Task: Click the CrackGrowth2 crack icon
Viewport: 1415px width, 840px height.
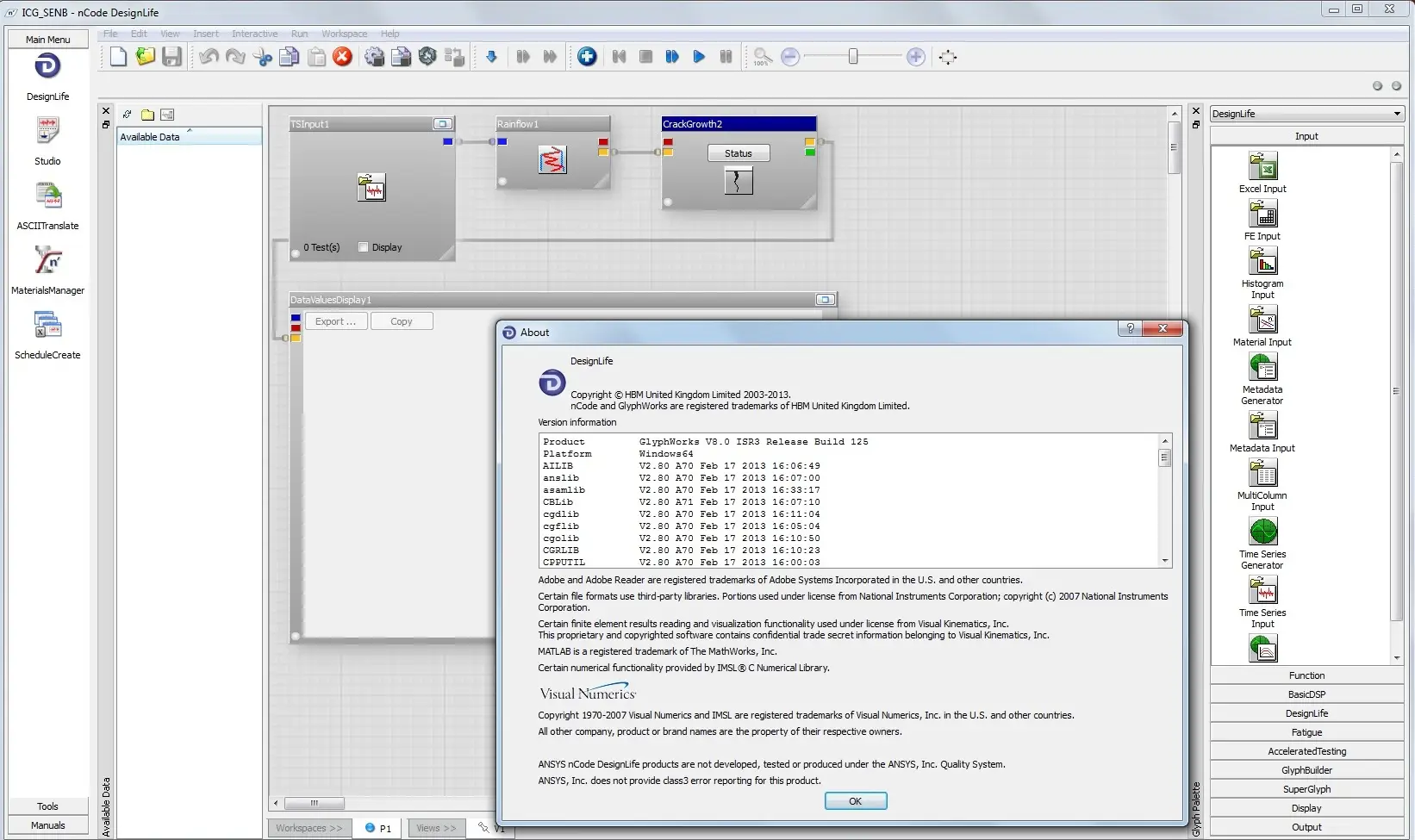Action: (738, 180)
